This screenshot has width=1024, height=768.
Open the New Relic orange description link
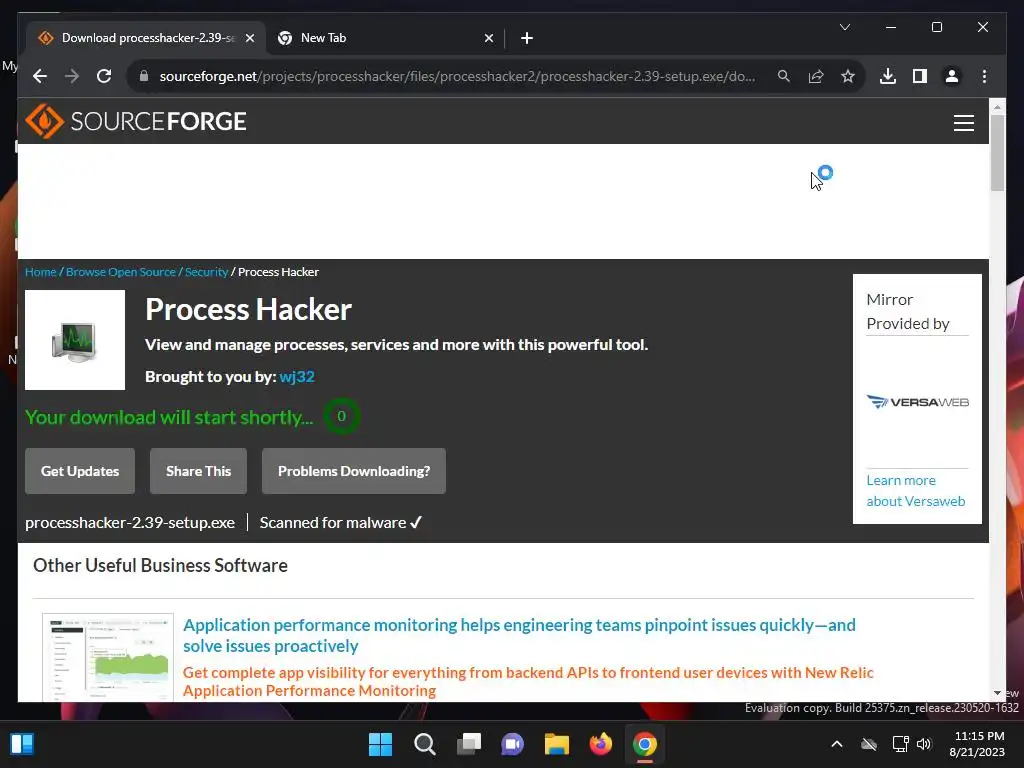pos(528,681)
